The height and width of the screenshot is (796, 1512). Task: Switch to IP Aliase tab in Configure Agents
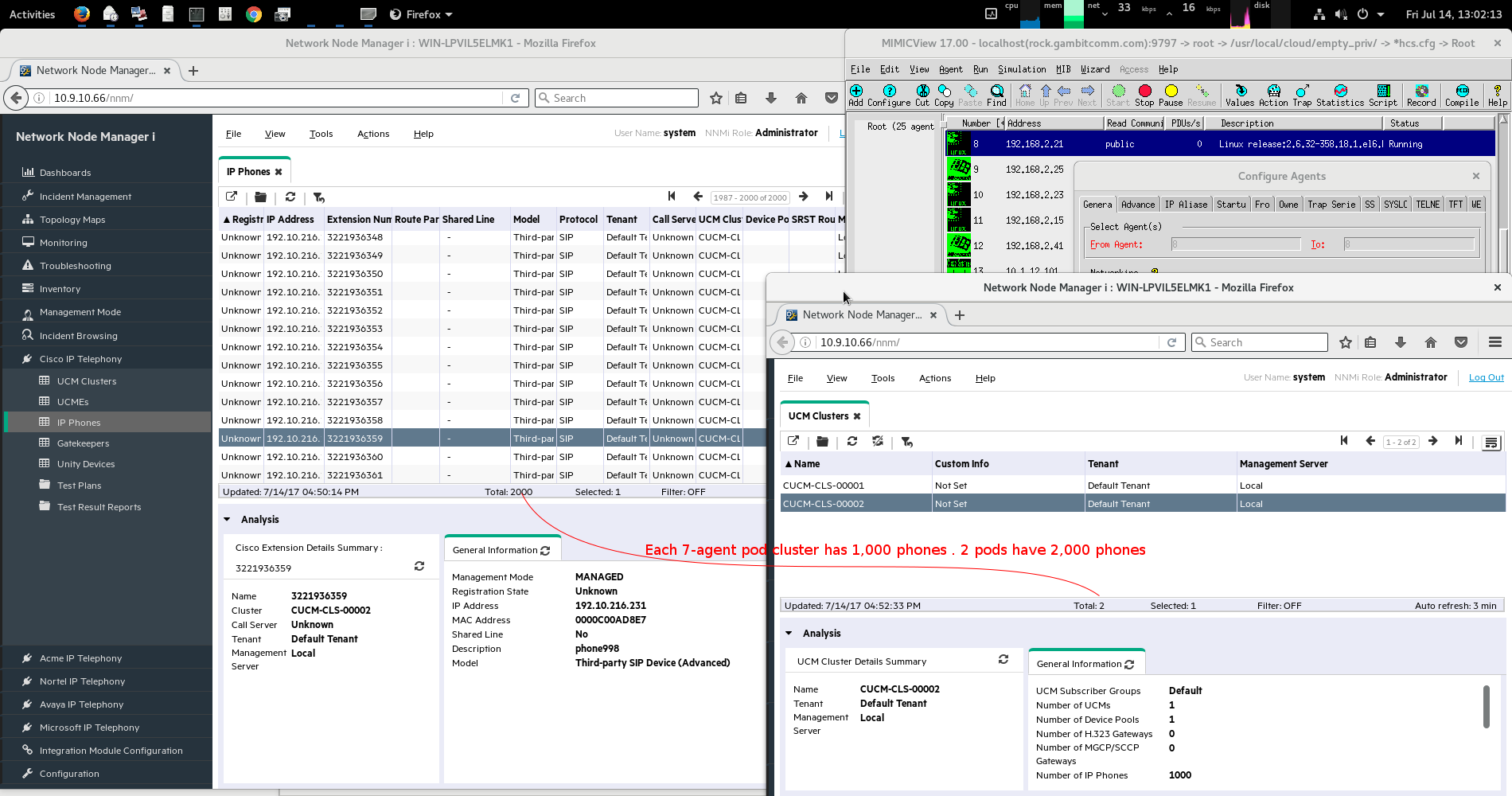(x=1186, y=205)
